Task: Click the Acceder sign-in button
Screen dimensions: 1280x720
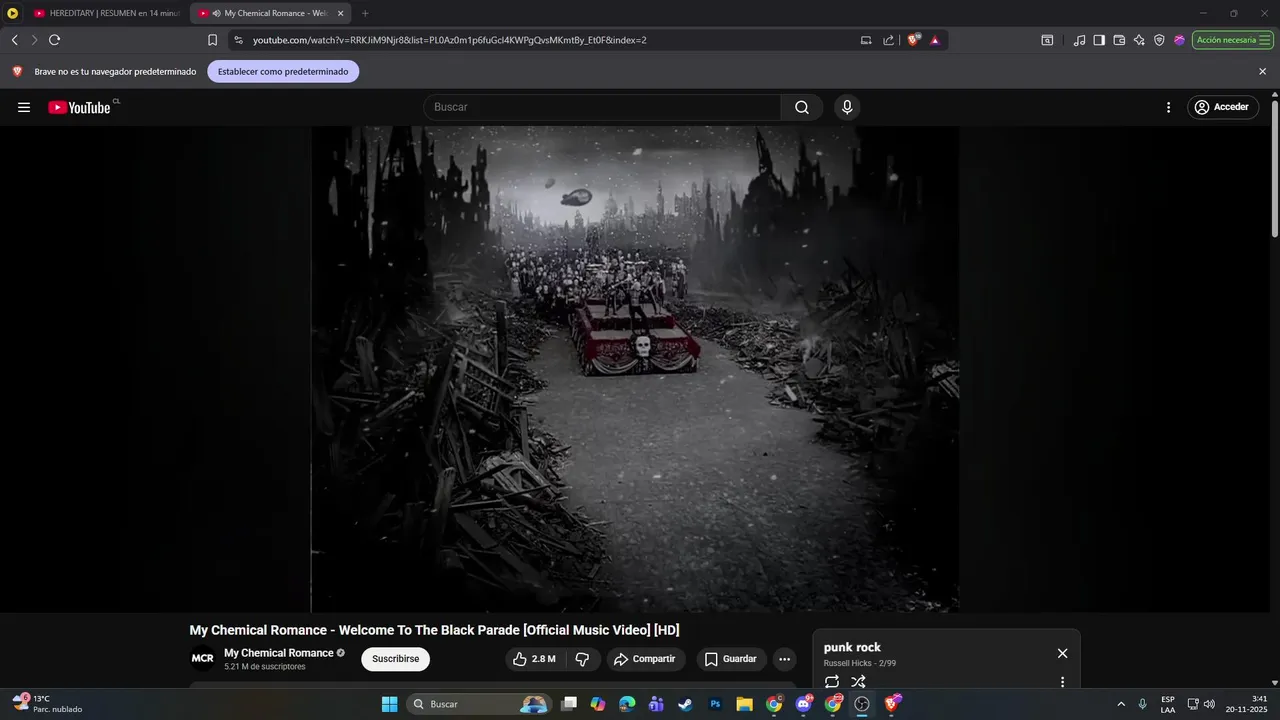Action: click(x=1222, y=107)
